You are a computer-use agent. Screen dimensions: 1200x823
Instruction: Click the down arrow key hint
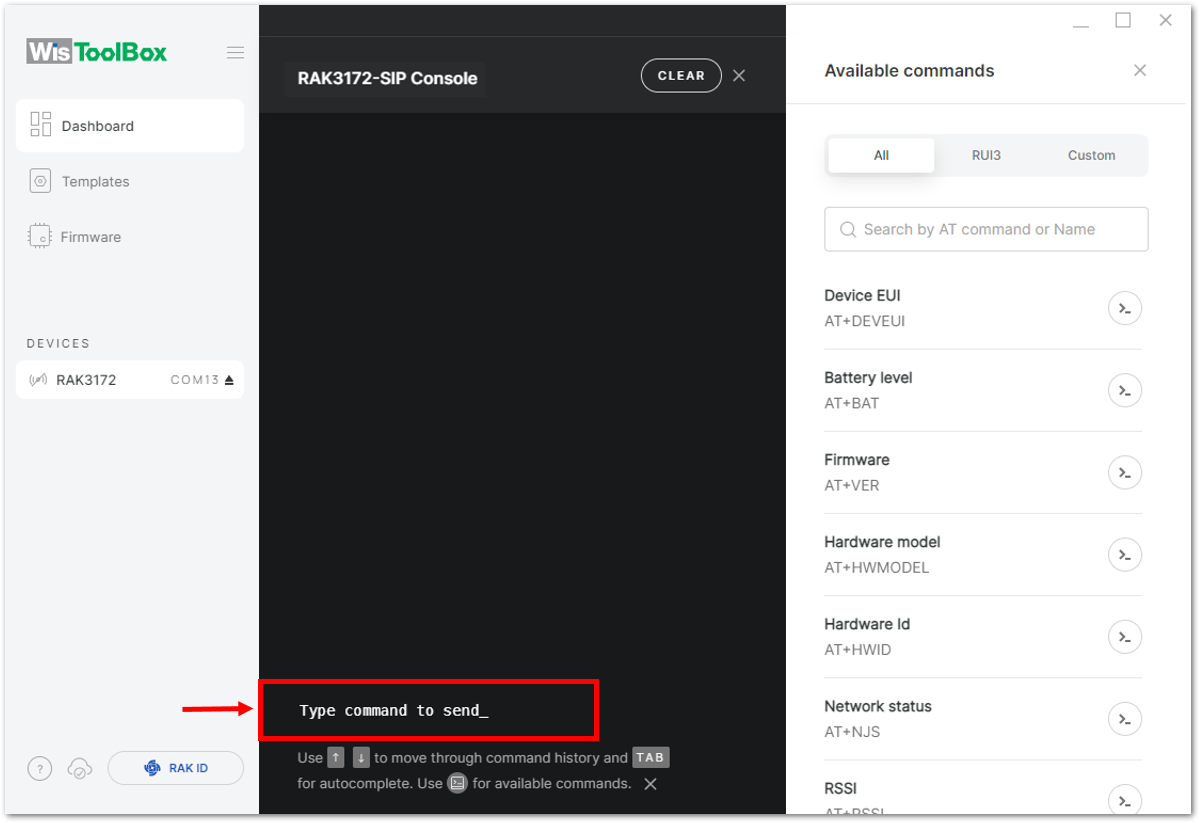tap(361, 758)
